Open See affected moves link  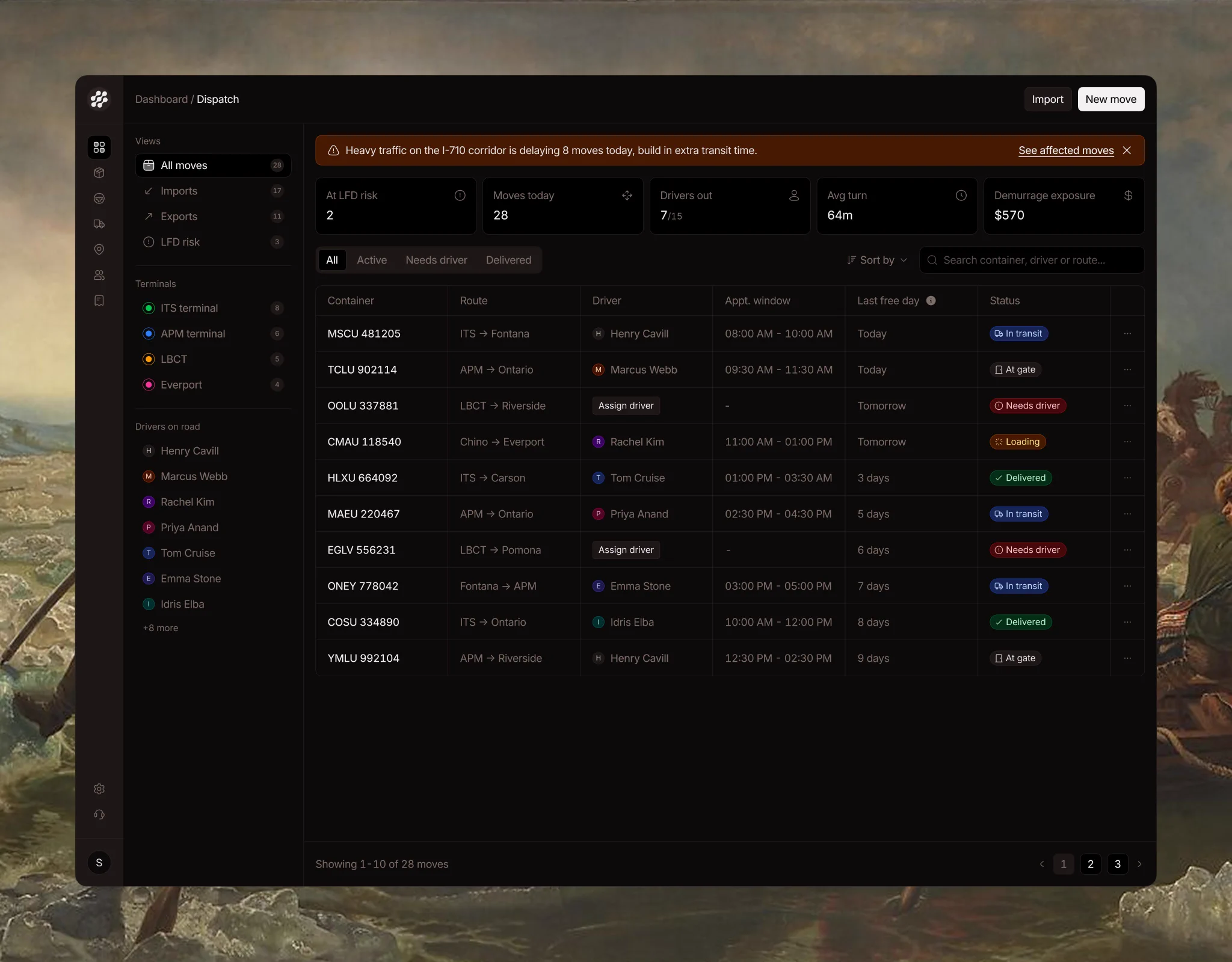1066,150
